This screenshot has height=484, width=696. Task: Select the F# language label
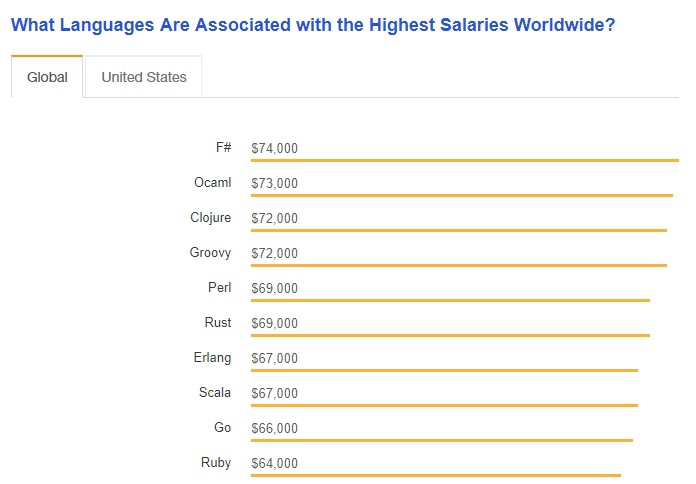[223, 147]
